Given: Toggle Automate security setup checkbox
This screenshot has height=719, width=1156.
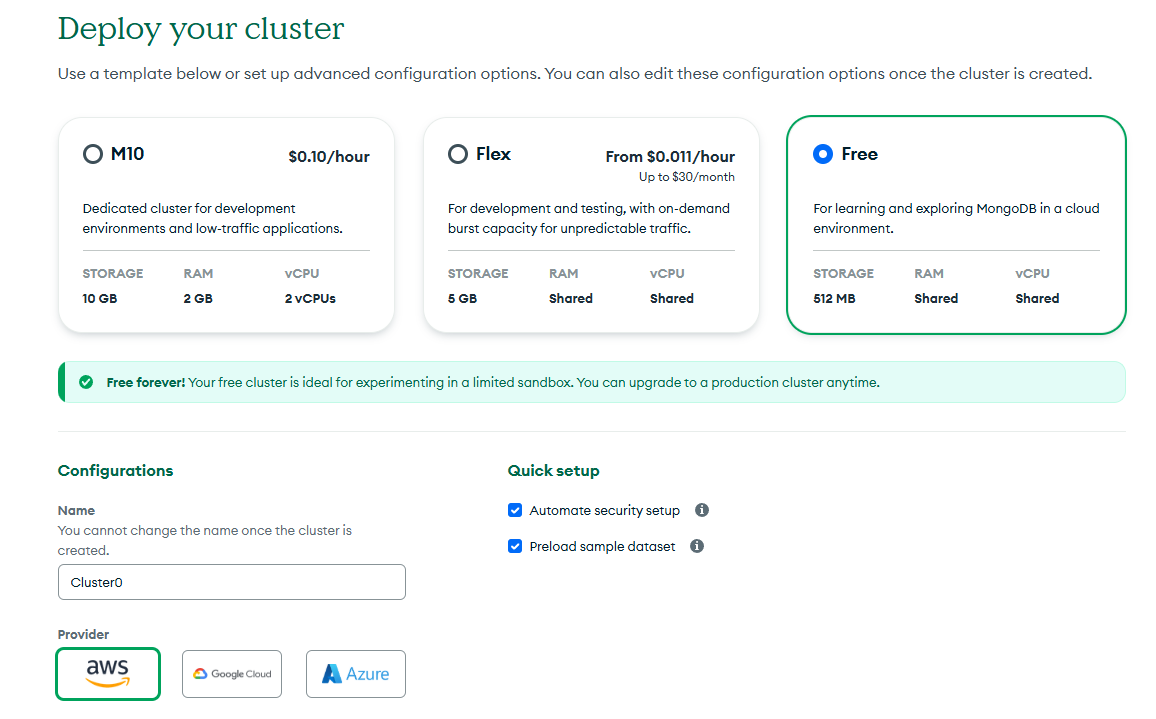Looking at the screenshot, I should click(x=515, y=510).
